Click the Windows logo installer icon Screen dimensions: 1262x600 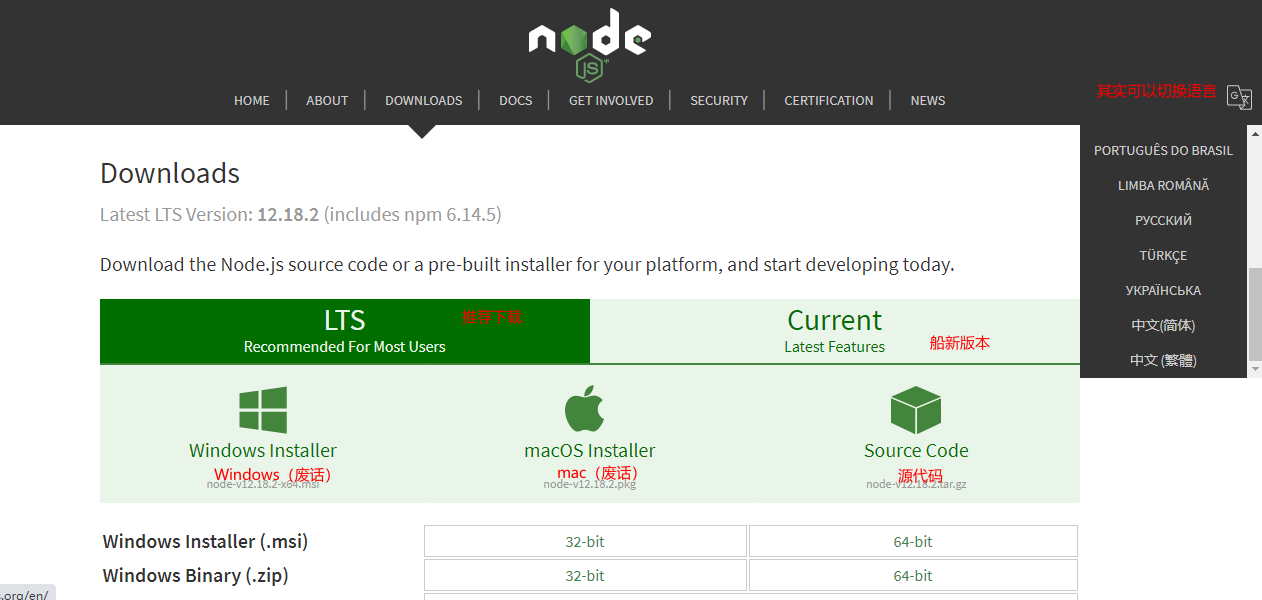[x=263, y=410]
